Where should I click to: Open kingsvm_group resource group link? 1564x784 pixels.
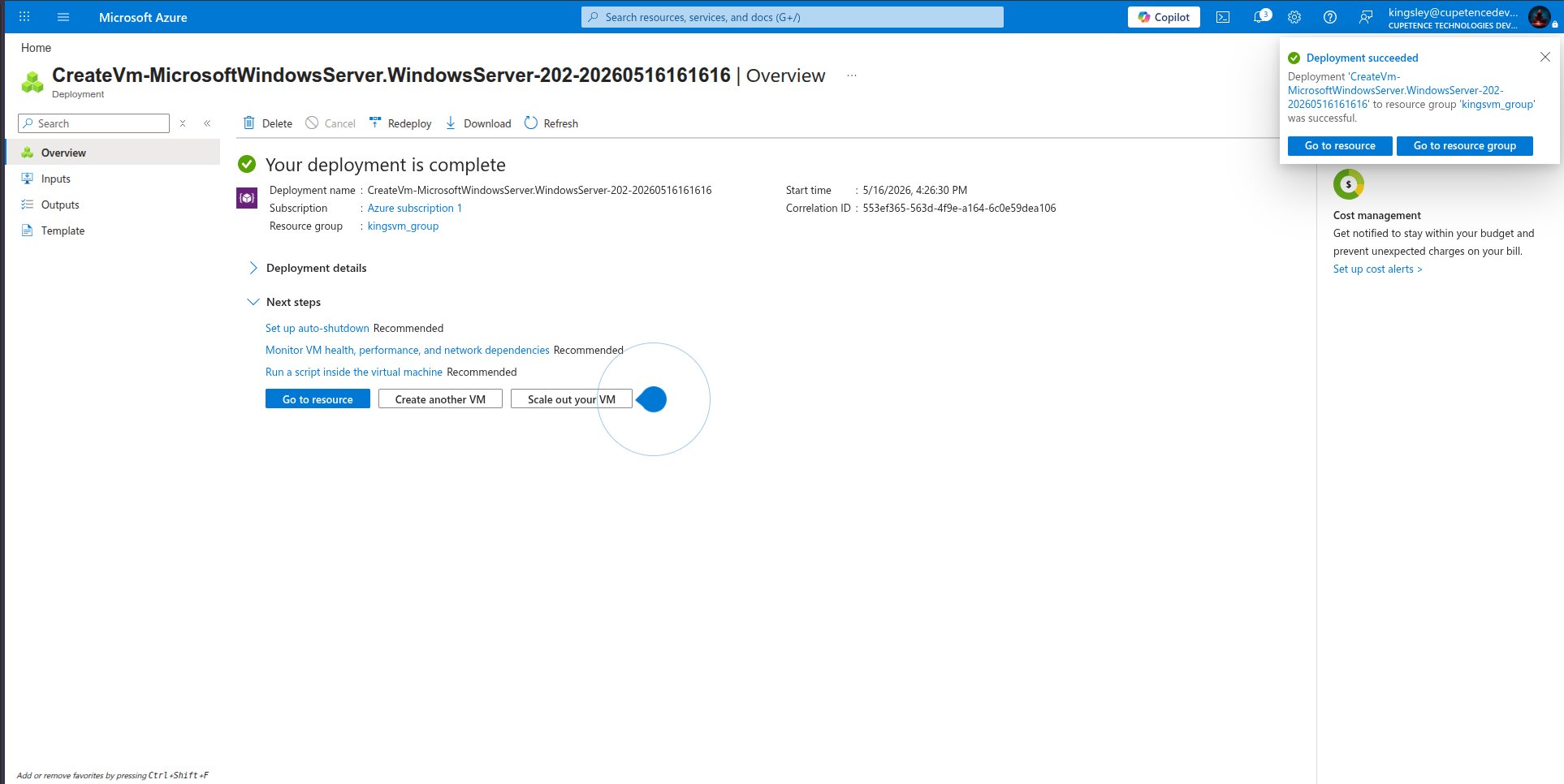pos(403,226)
